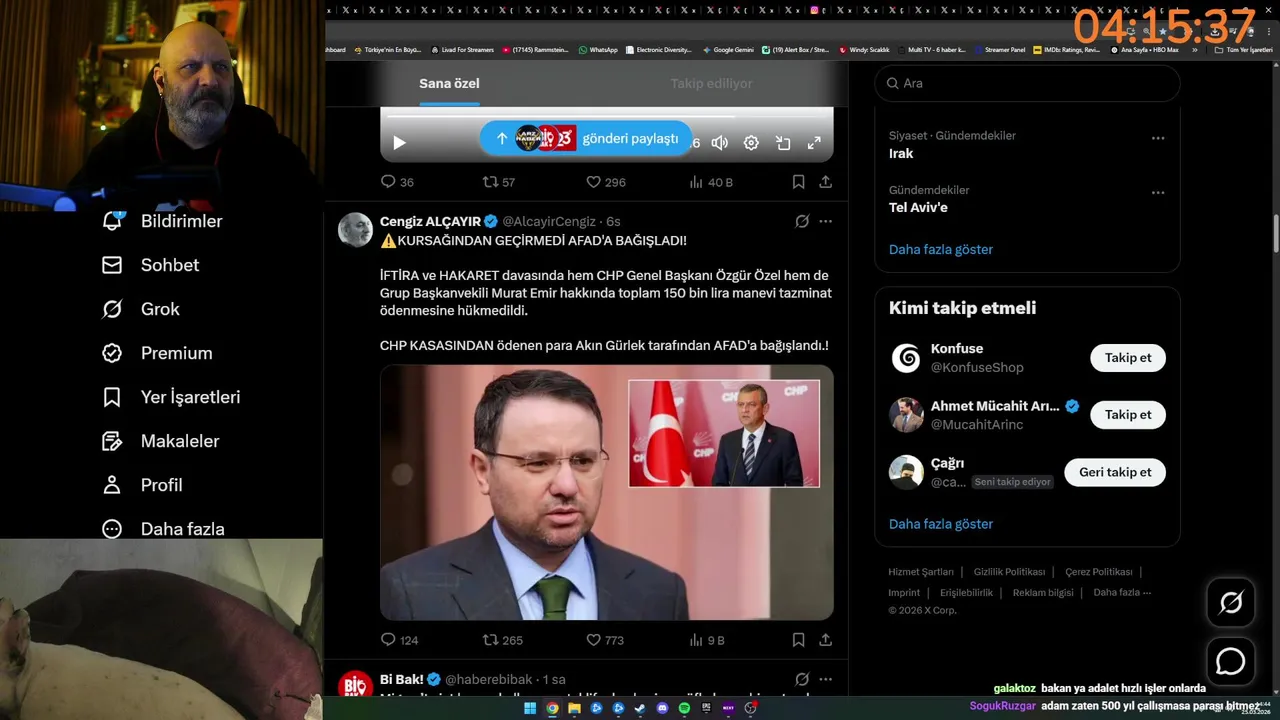Viewport: 1280px width, 720px height.
Task: Open Cengiz ALÇAYIR profile avatar
Action: [355, 231]
